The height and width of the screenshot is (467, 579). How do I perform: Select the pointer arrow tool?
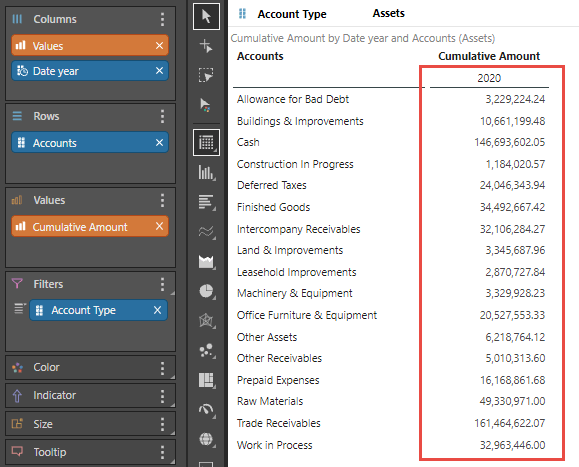(x=206, y=16)
